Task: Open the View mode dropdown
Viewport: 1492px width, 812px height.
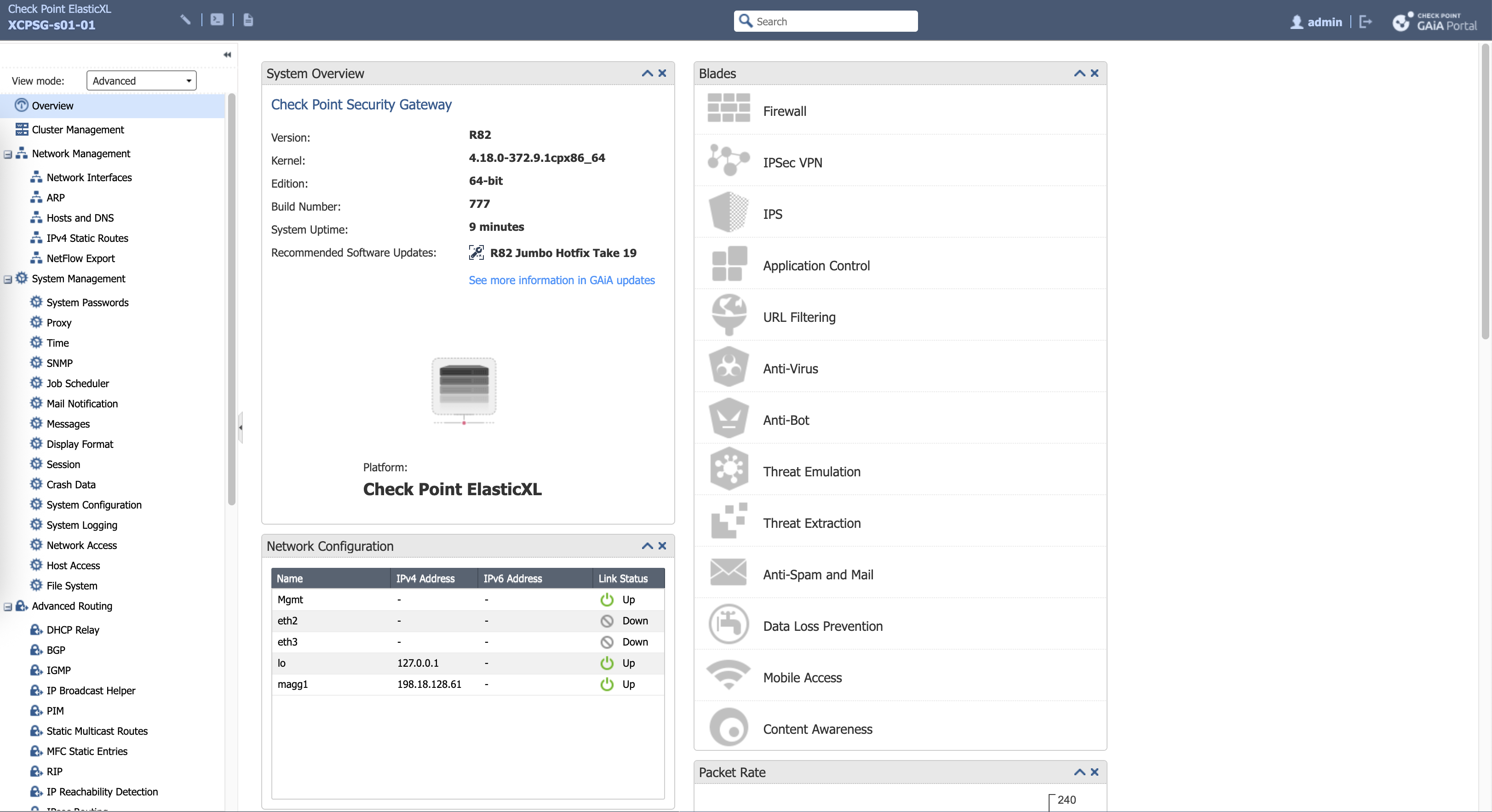Action: [141, 80]
